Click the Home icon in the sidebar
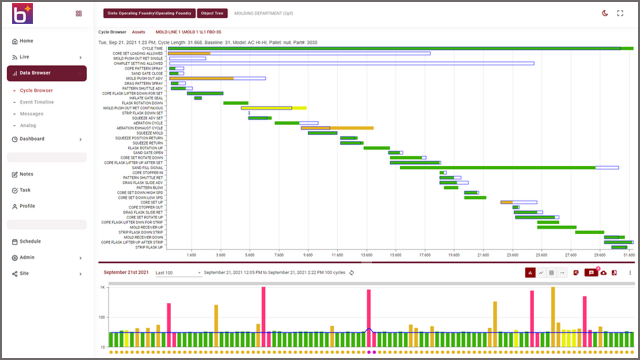 coord(15,41)
